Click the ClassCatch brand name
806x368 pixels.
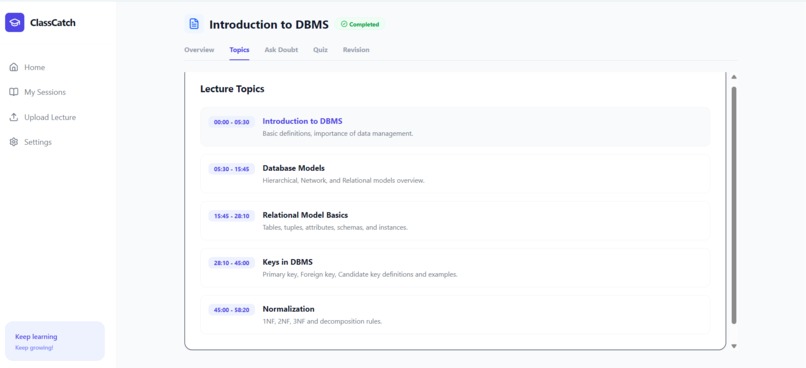click(52, 23)
